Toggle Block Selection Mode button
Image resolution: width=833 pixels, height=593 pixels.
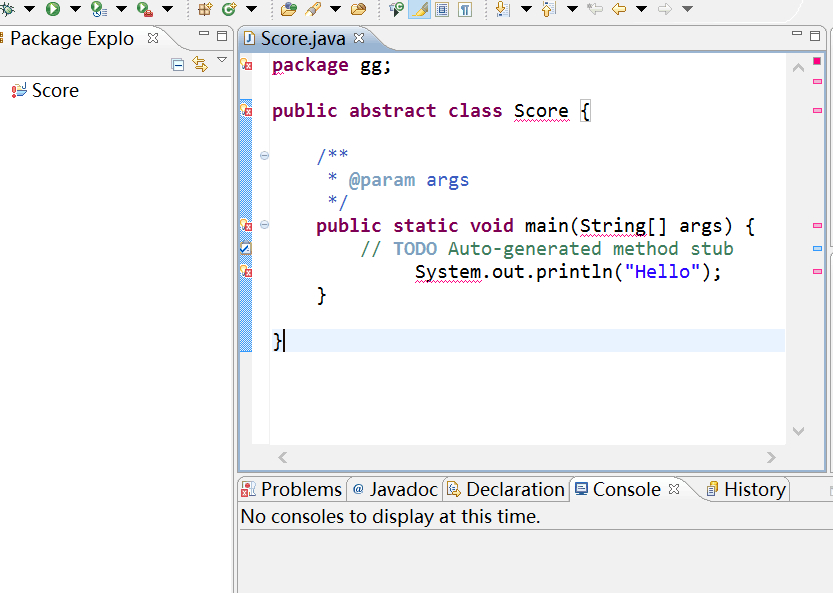coord(442,9)
